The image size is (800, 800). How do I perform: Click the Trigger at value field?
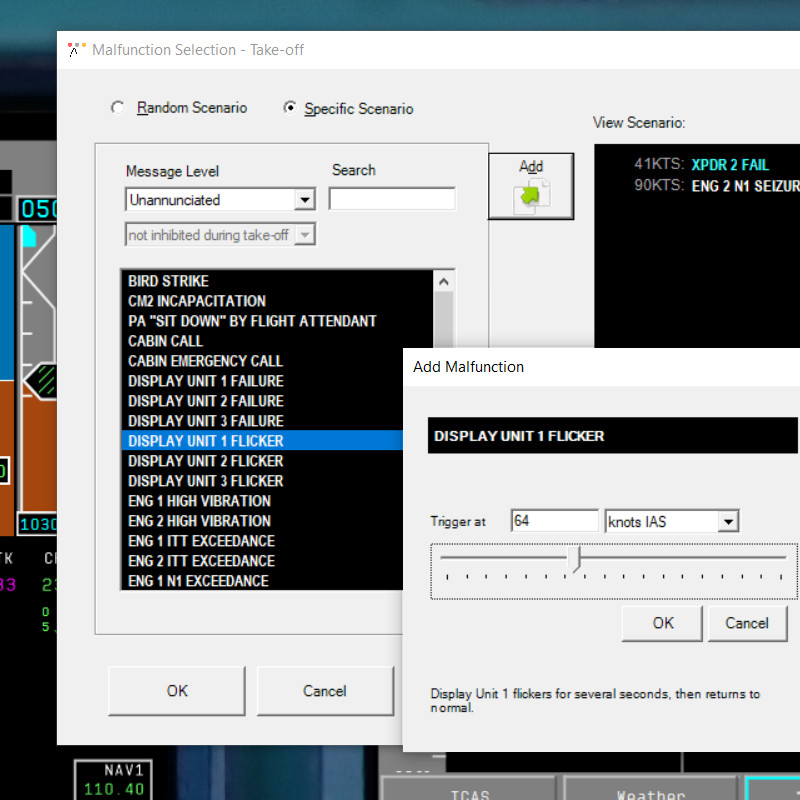pos(554,521)
